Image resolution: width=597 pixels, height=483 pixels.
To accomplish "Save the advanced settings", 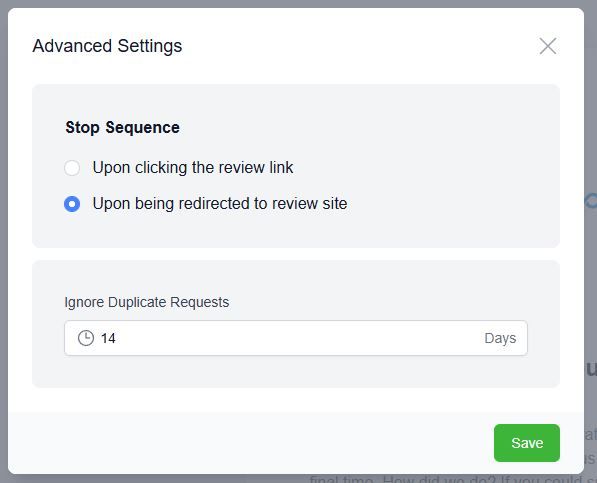I will coord(527,443).
